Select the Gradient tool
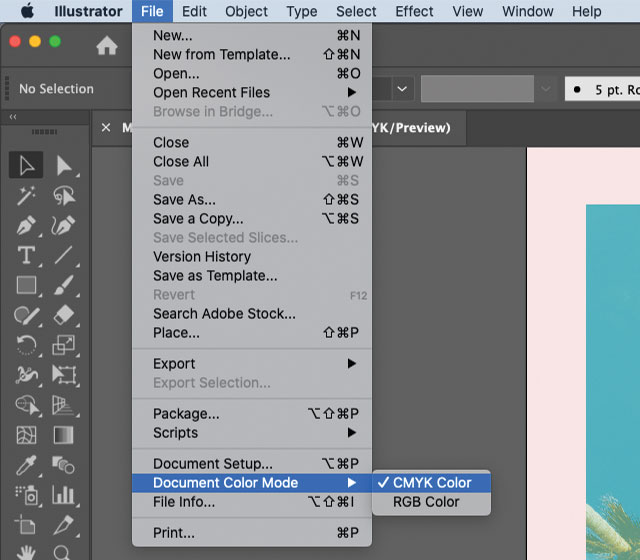This screenshot has width=640, height=560. point(64,435)
